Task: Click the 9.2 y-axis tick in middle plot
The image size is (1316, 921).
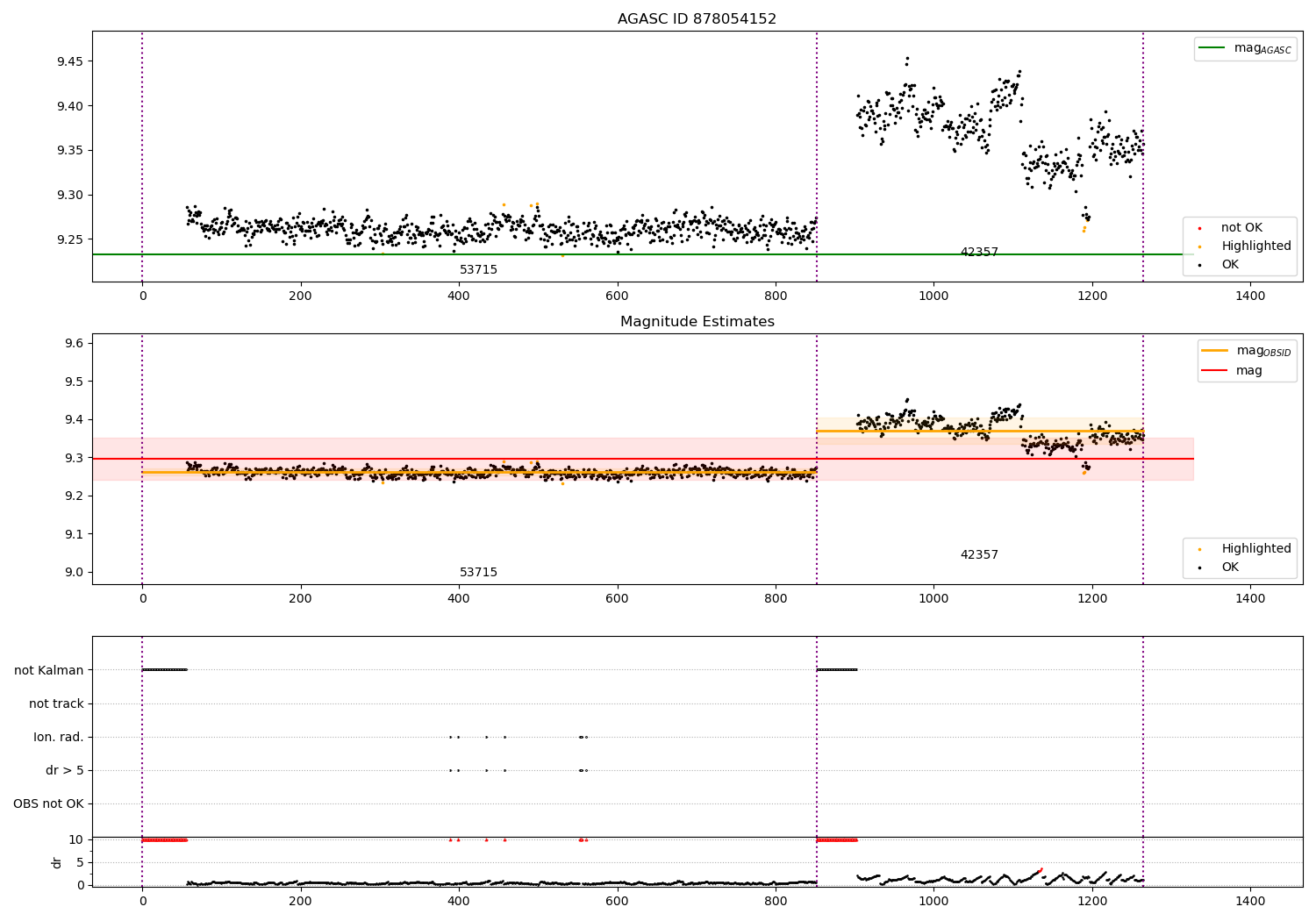Action: pyautogui.click(x=73, y=496)
